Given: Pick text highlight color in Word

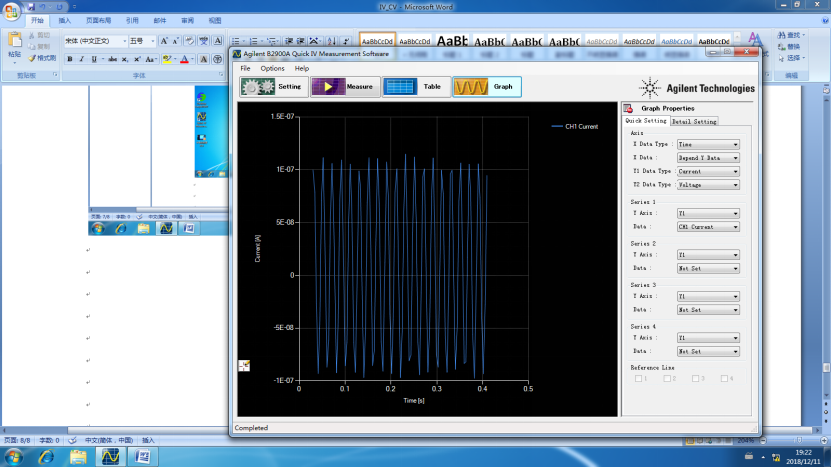Looking at the screenshot, I should [167, 59].
